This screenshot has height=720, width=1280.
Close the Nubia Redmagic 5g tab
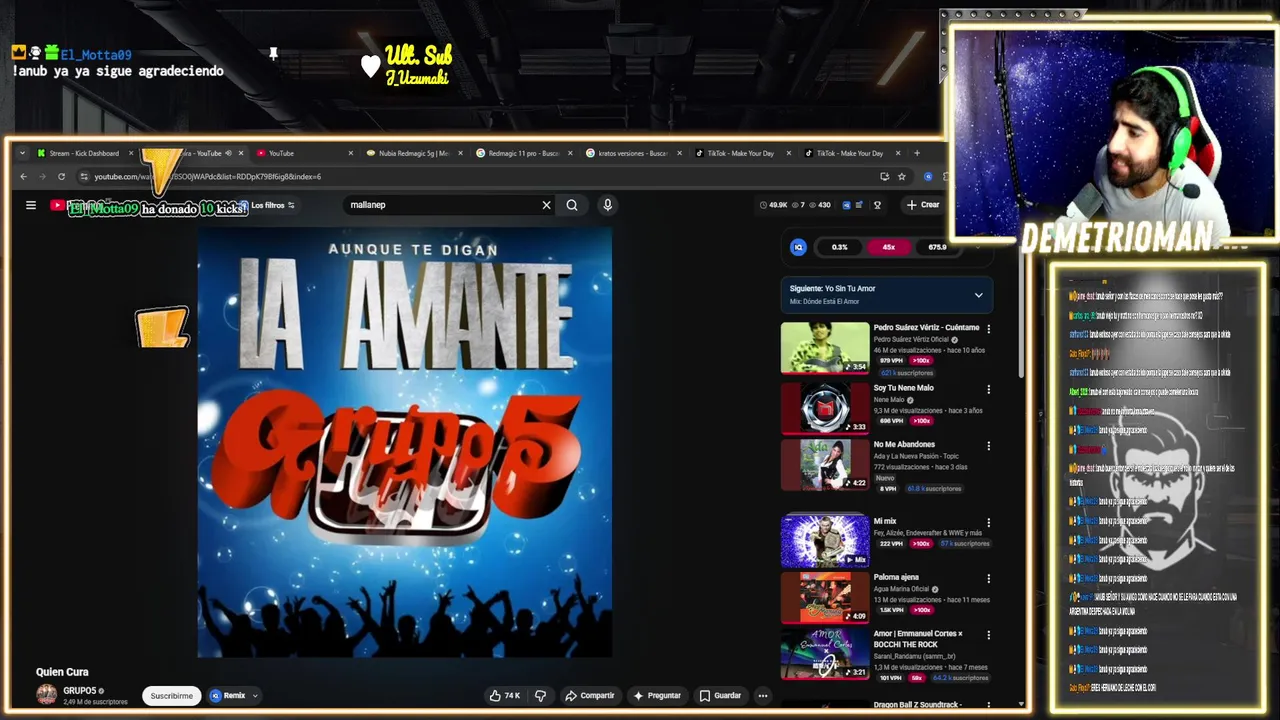pyautogui.click(x=461, y=153)
